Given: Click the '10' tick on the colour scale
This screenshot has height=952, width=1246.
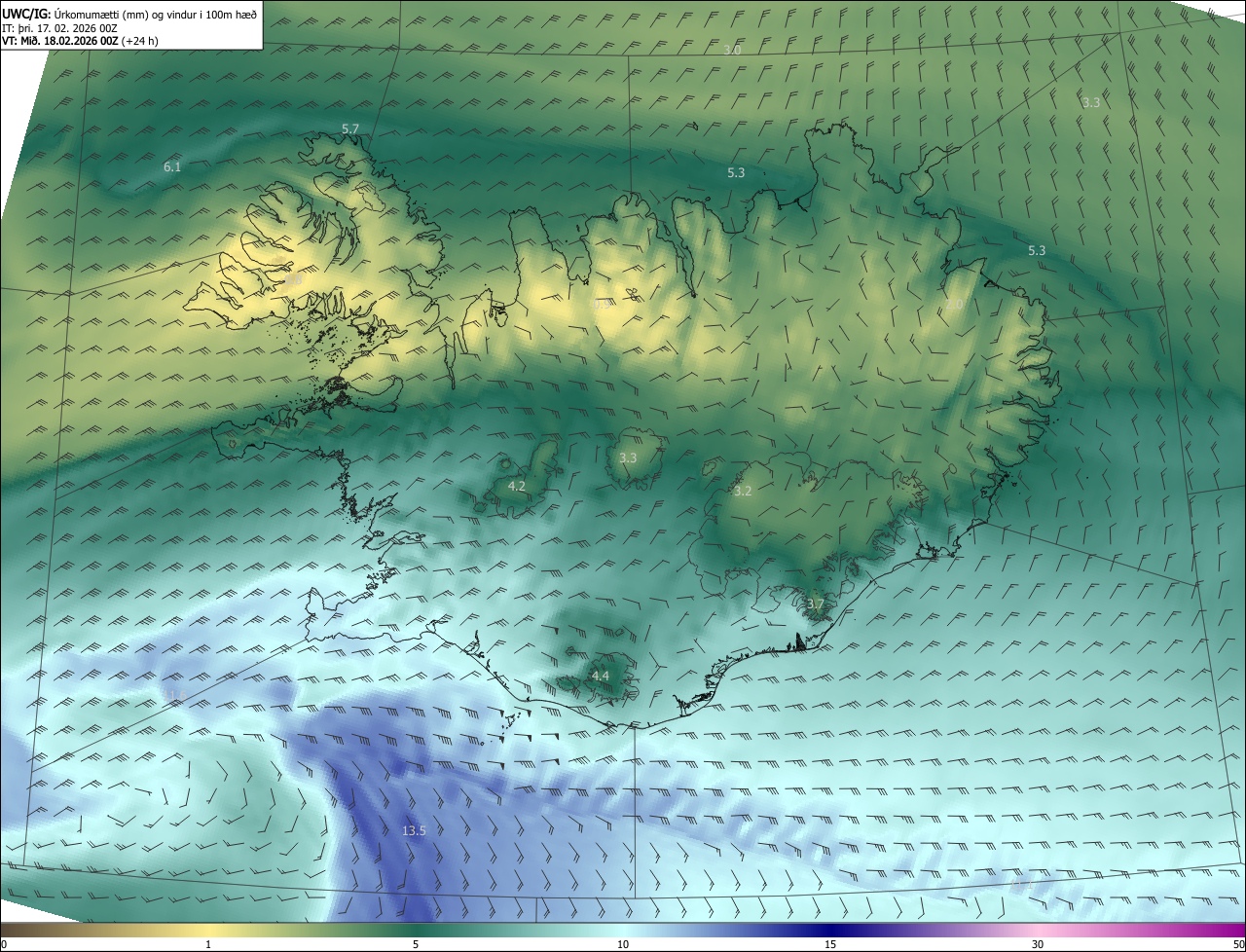Looking at the screenshot, I should point(623,944).
